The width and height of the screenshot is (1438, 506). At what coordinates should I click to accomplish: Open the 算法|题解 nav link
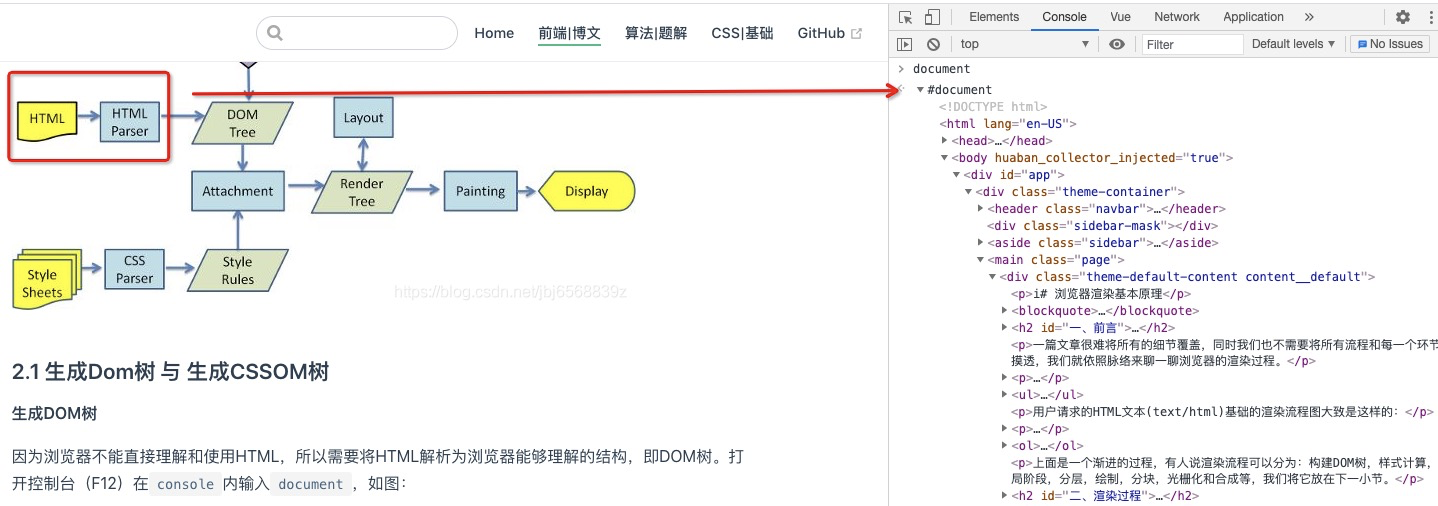click(x=656, y=33)
